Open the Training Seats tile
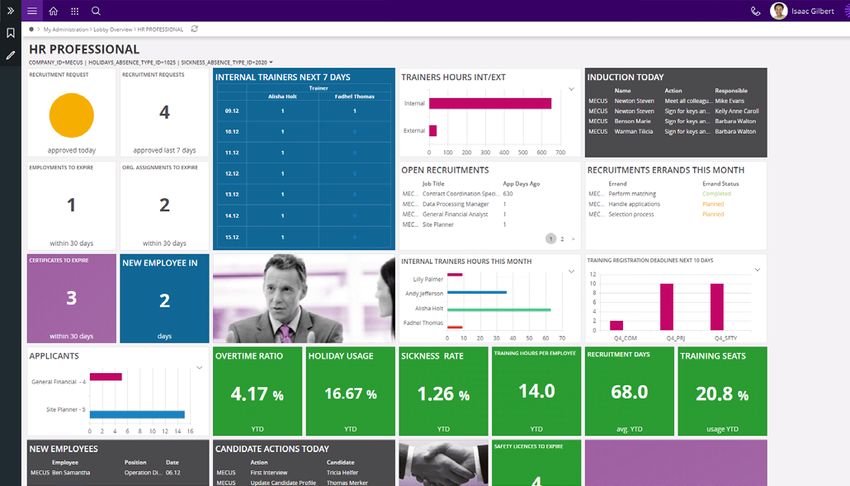 point(722,391)
